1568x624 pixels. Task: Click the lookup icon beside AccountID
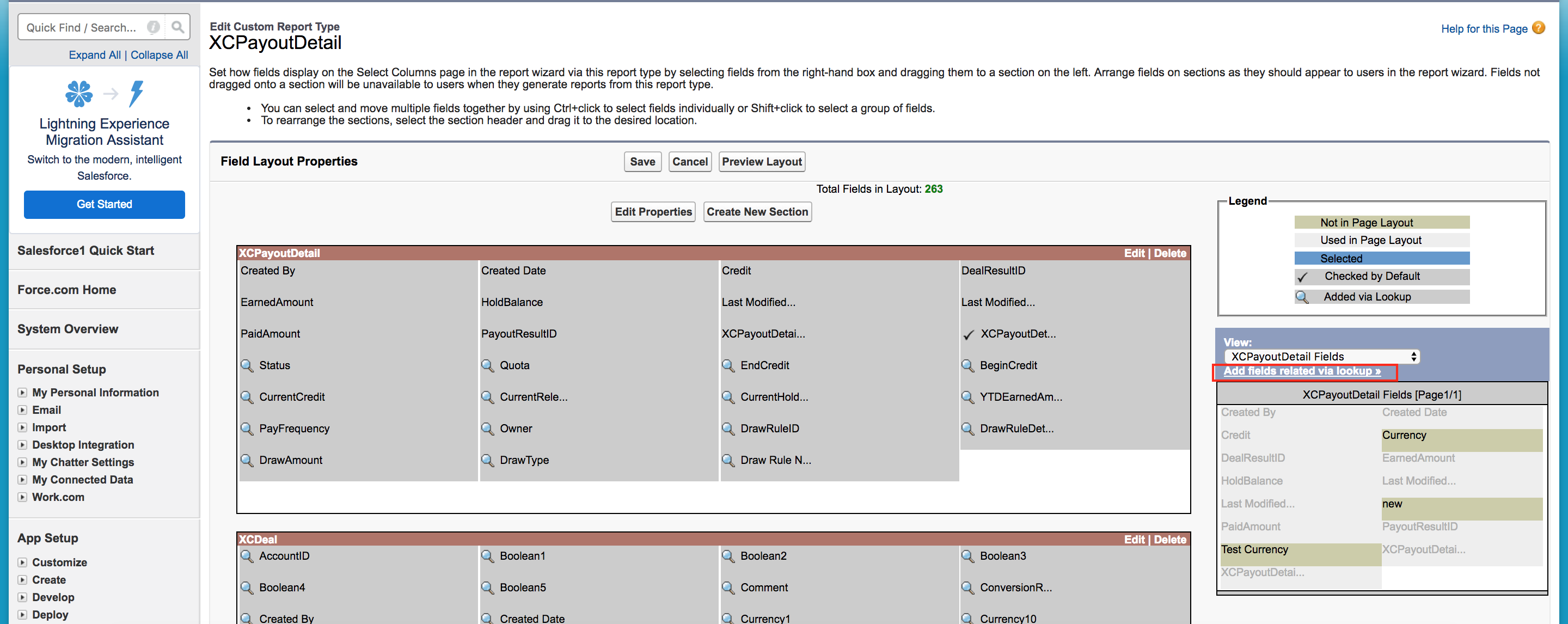tap(247, 556)
